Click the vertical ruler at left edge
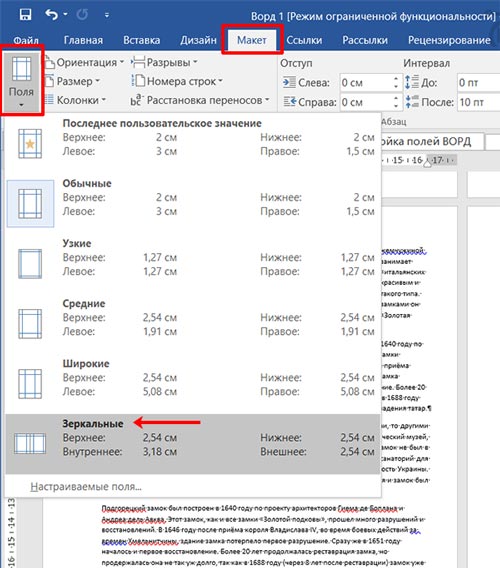 (11, 532)
